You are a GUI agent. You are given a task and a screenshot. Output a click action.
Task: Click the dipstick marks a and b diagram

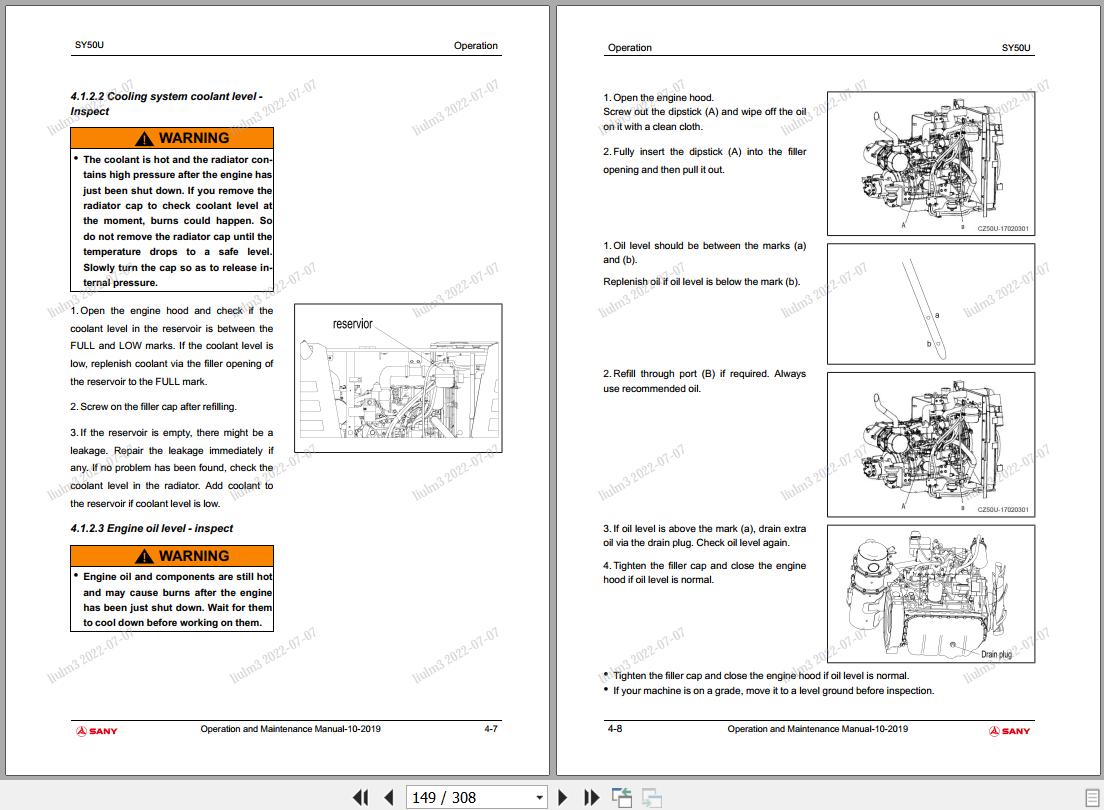(x=931, y=304)
